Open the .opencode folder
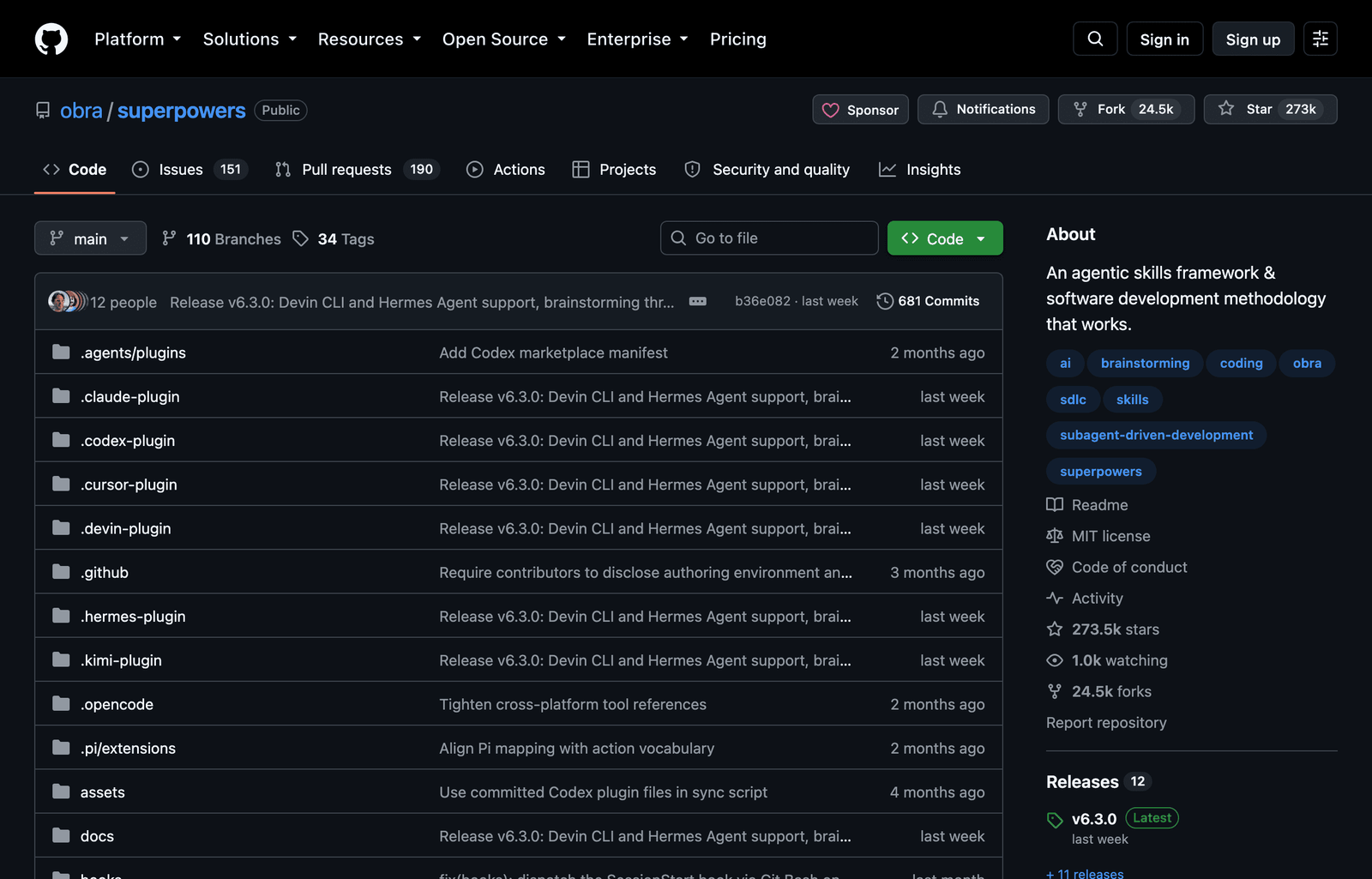Screen dimensions: 1372x879 (117, 704)
